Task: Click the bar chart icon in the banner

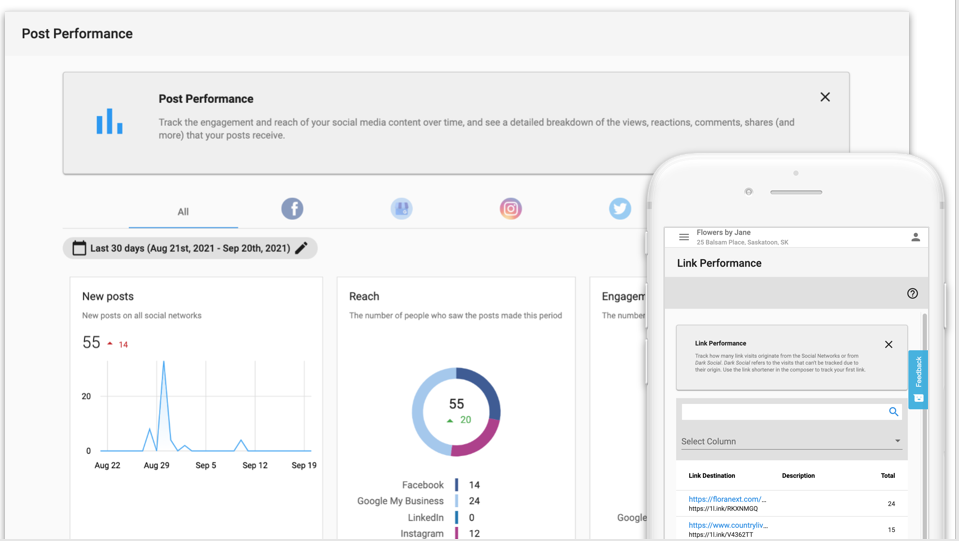Action: [x=109, y=121]
